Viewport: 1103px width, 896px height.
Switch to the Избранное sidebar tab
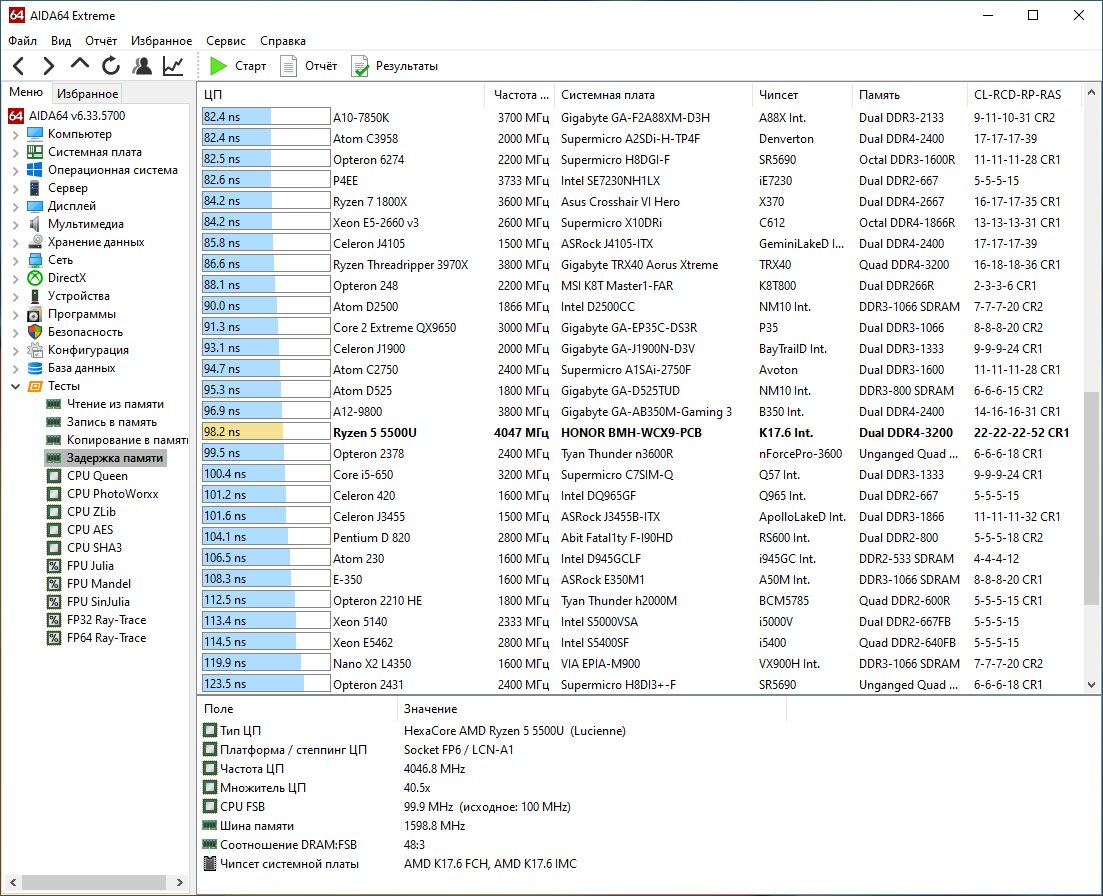tap(87, 94)
